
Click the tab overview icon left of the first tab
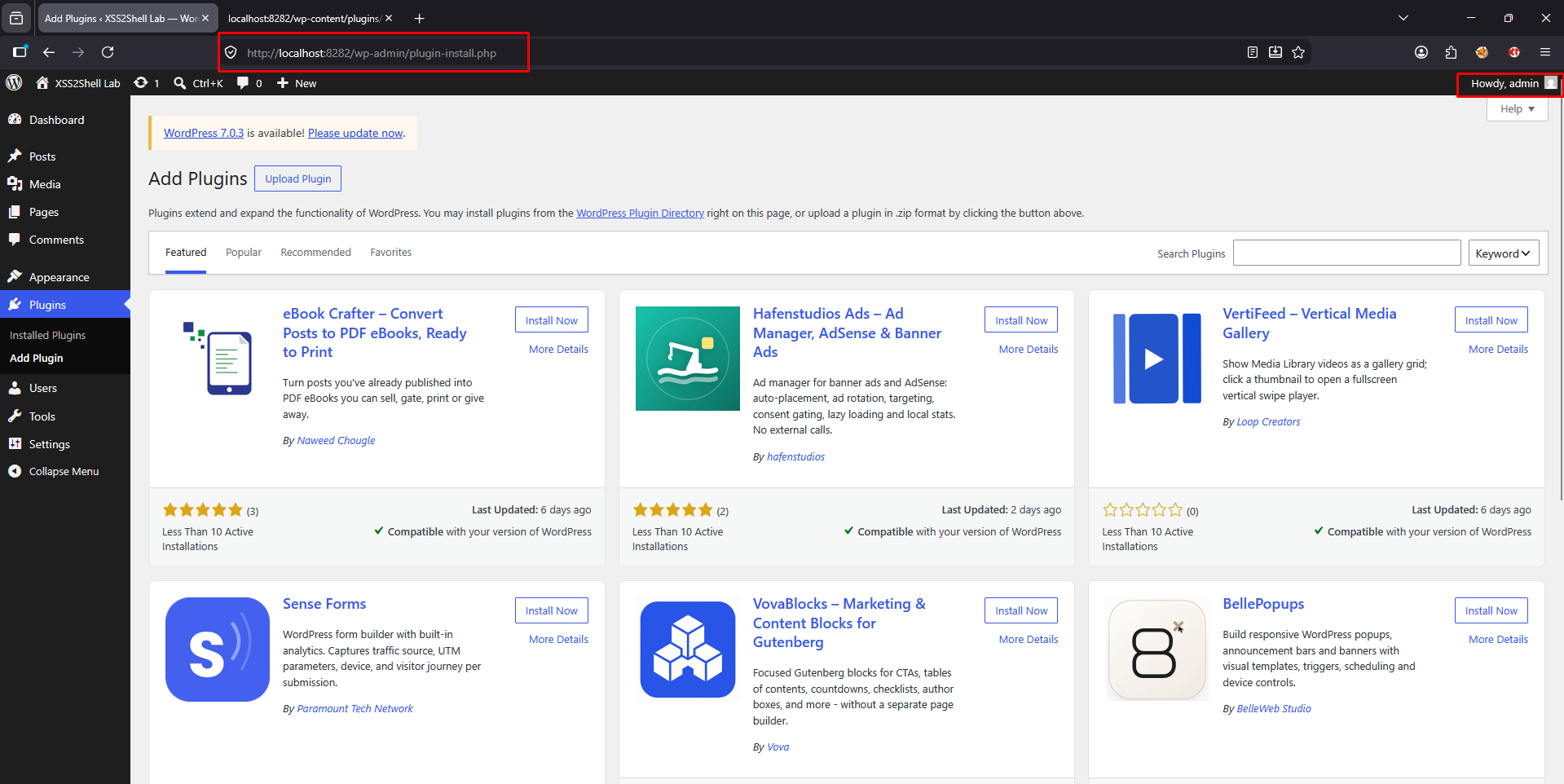pyautogui.click(x=16, y=18)
